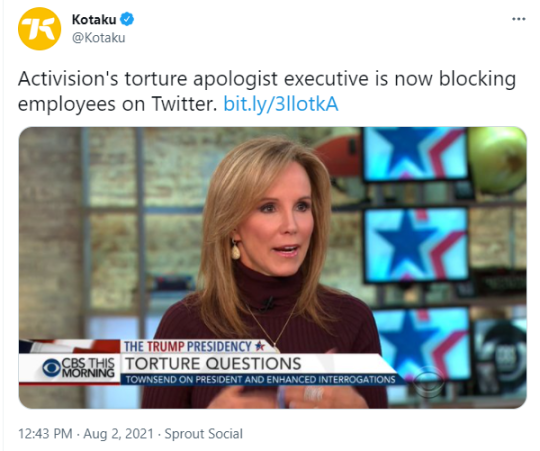This screenshot has width=540, height=451.
Task: Click the Townsend enhanced interrogations caption
Action: coord(260,379)
